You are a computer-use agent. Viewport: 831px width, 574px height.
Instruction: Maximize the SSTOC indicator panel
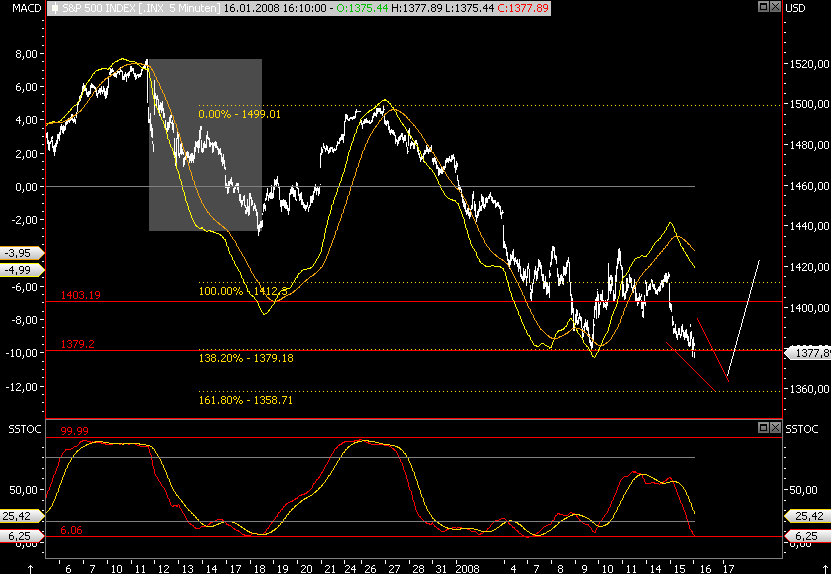(764, 427)
